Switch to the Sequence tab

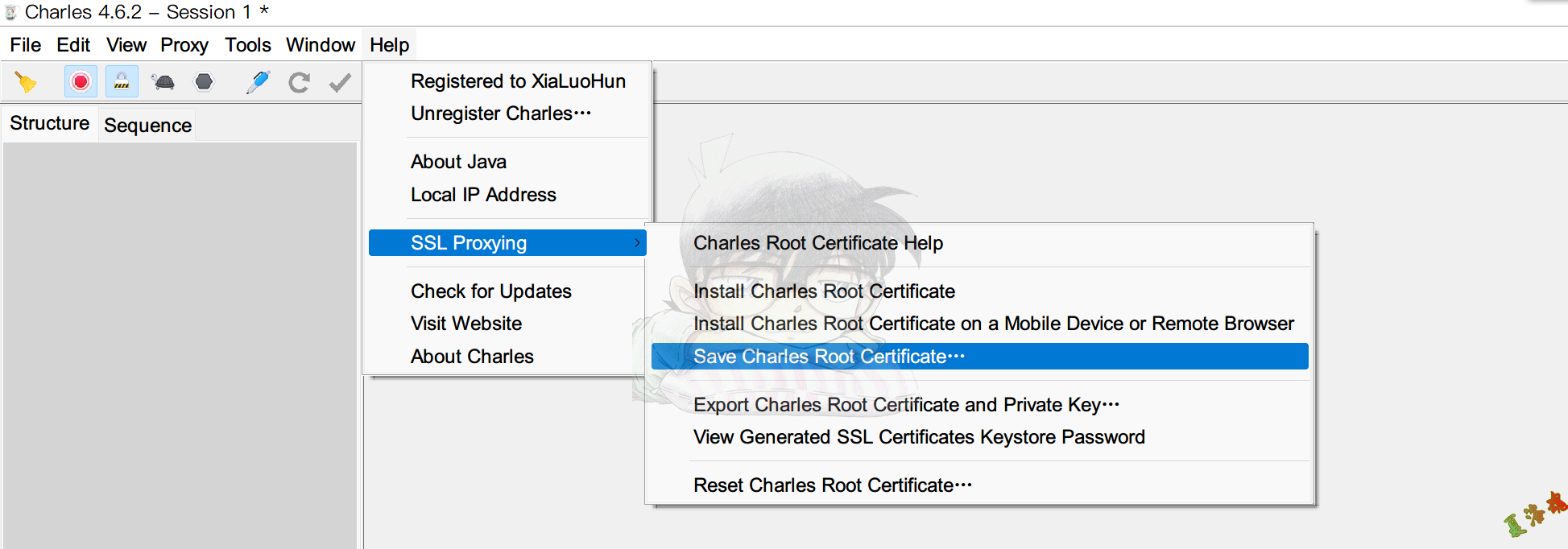click(147, 126)
